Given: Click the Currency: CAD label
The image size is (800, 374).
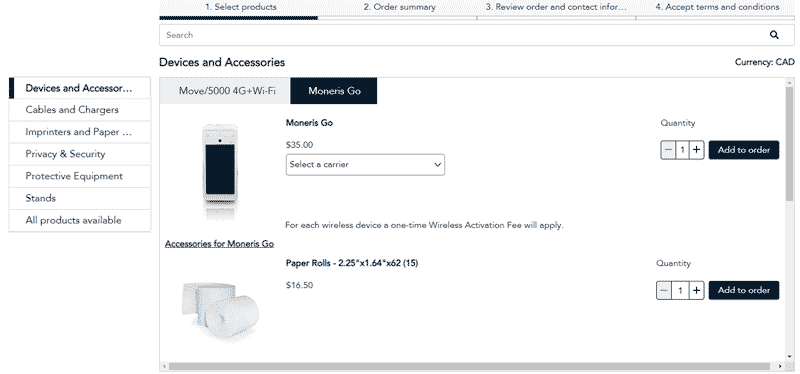Looking at the screenshot, I should pyautogui.click(x=764, y=62).
